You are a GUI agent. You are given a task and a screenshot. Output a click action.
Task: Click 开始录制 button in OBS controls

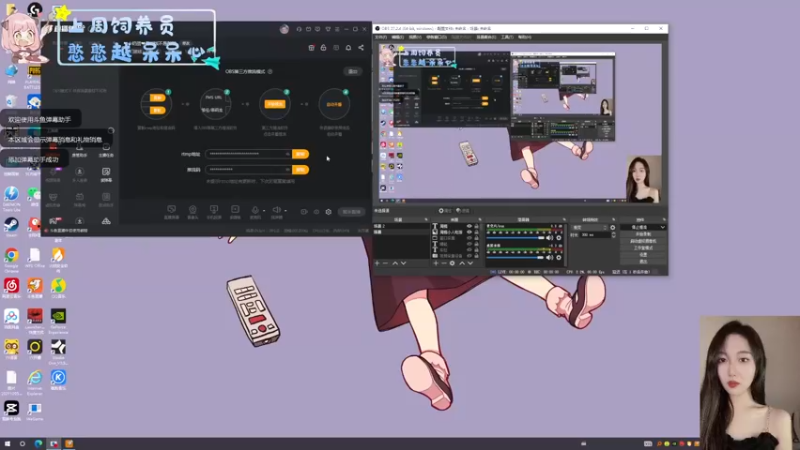click(x=643, y=234)
